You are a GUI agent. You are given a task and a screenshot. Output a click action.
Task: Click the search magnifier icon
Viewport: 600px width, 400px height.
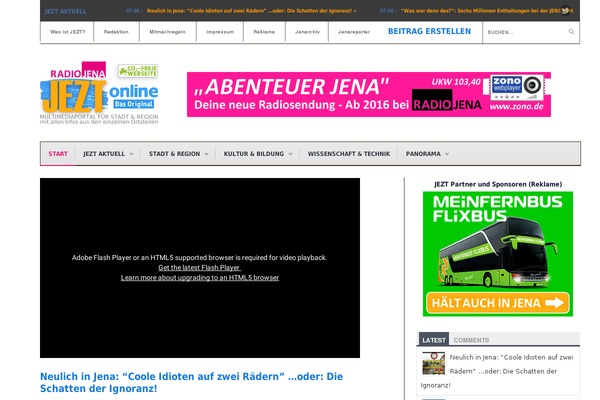coord(571,32)
